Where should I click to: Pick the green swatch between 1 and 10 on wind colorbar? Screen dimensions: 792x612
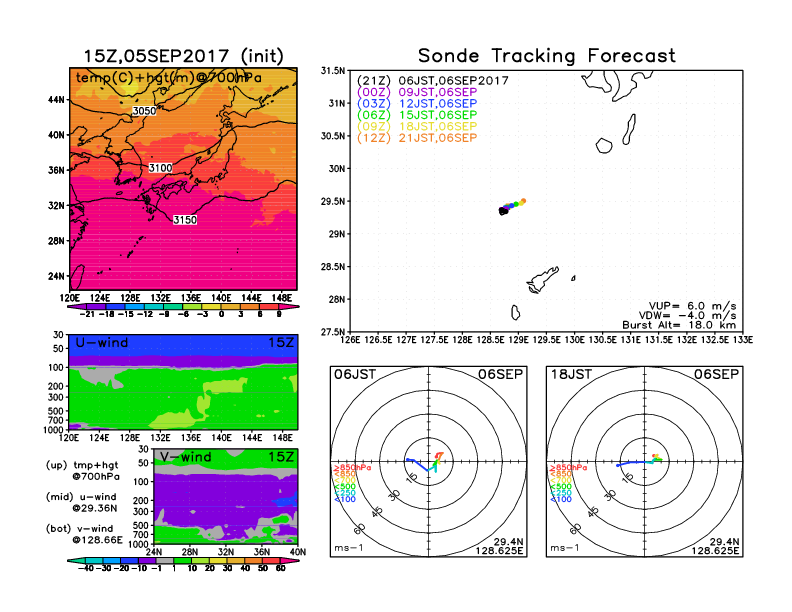[x=182, y=560]
